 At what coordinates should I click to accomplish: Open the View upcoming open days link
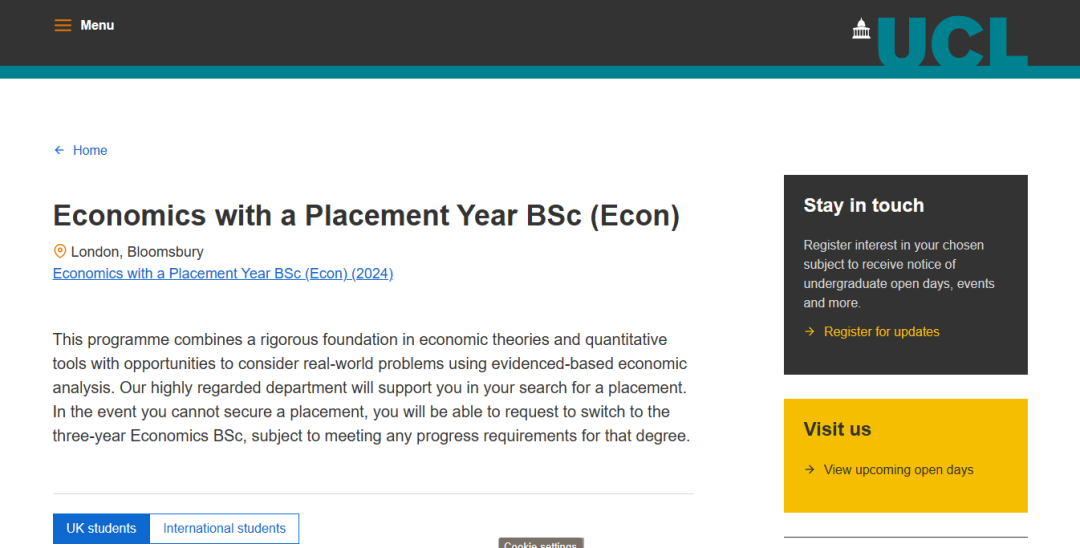point(898,470)
